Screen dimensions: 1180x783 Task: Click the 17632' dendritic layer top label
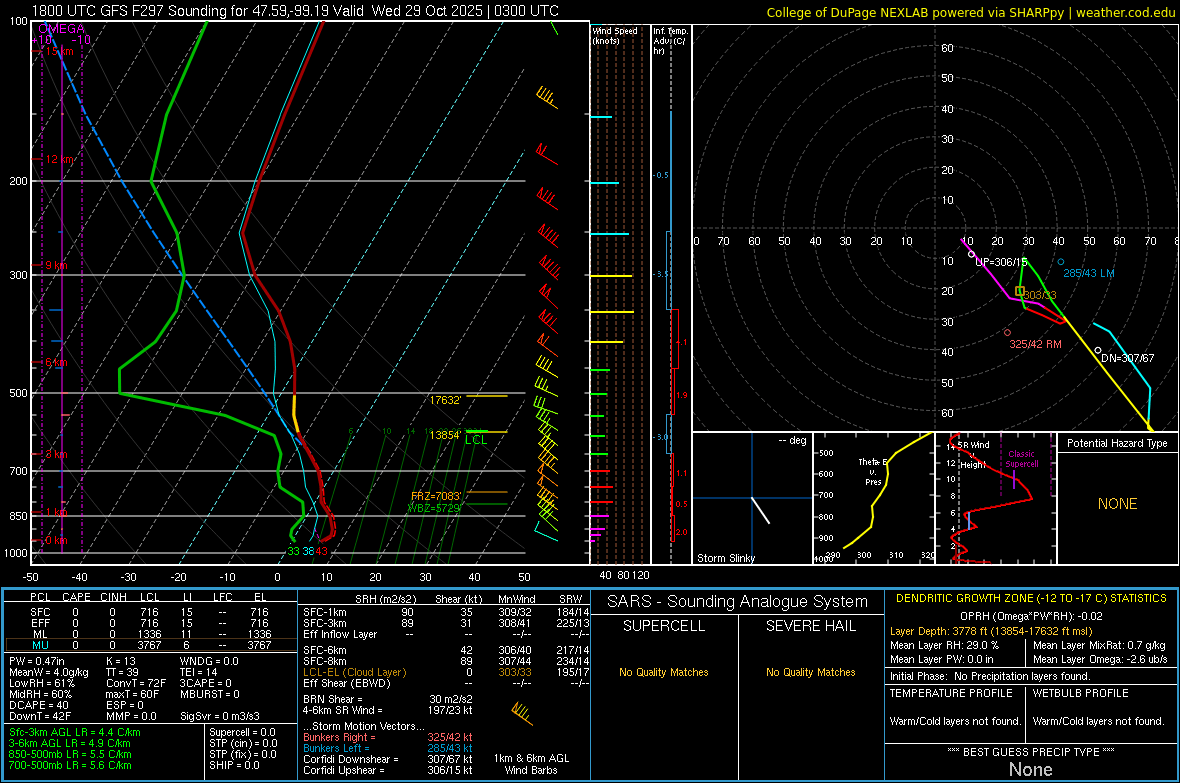pyautogui.click(x=445, y=400)
